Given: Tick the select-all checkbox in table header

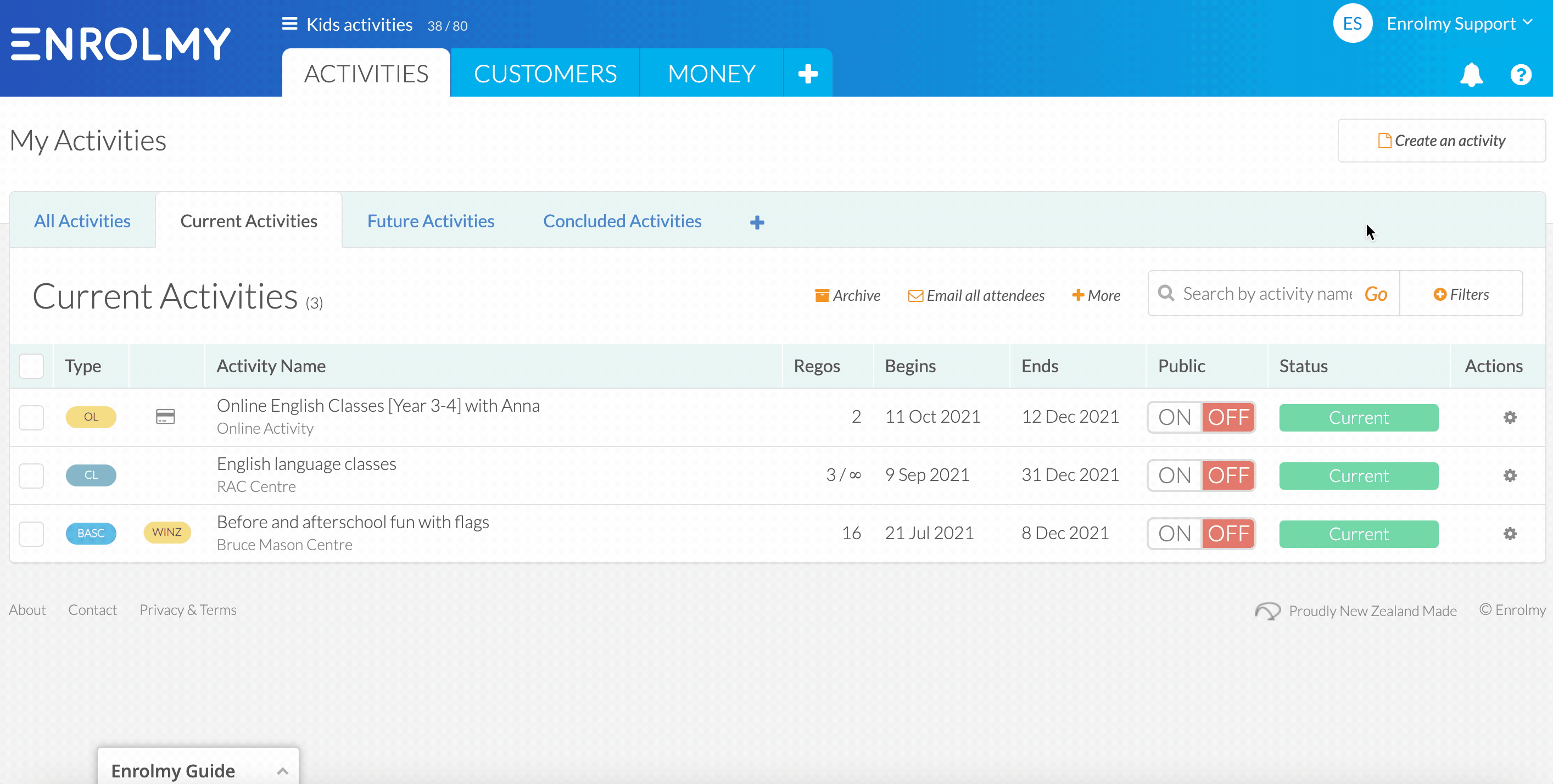Looking at the screenshot, I should point(31,366).
